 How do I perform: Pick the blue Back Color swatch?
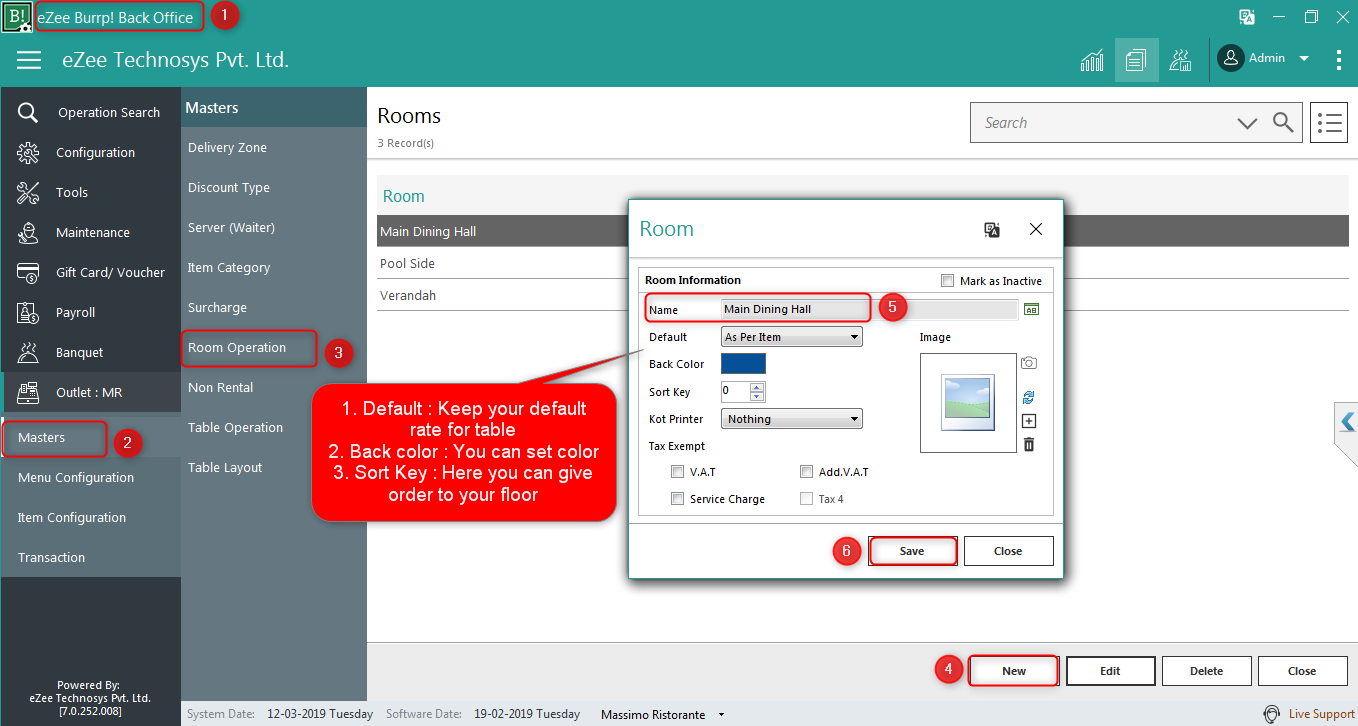[x=743, y=364]
